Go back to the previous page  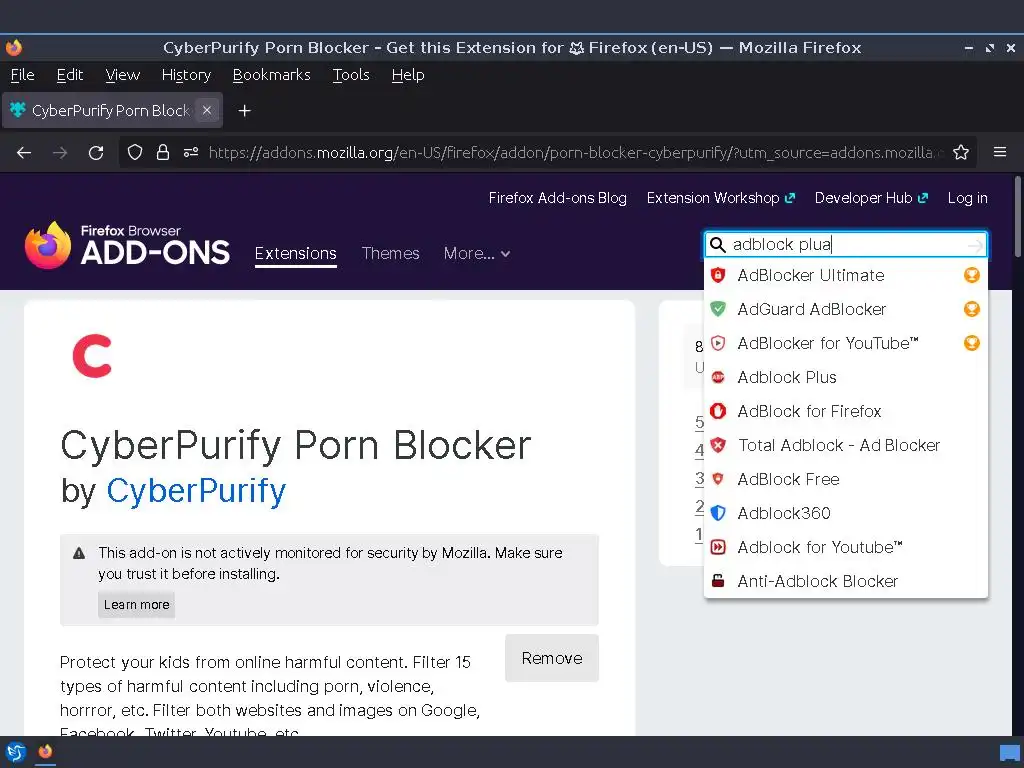(x=24, y=153)
